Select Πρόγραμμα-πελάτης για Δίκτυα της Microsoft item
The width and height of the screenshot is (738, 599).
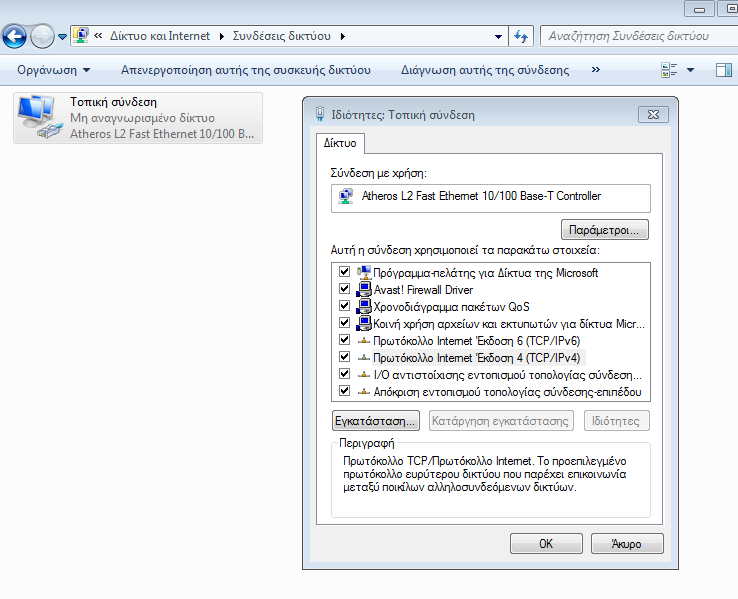(x=485, y=273)
